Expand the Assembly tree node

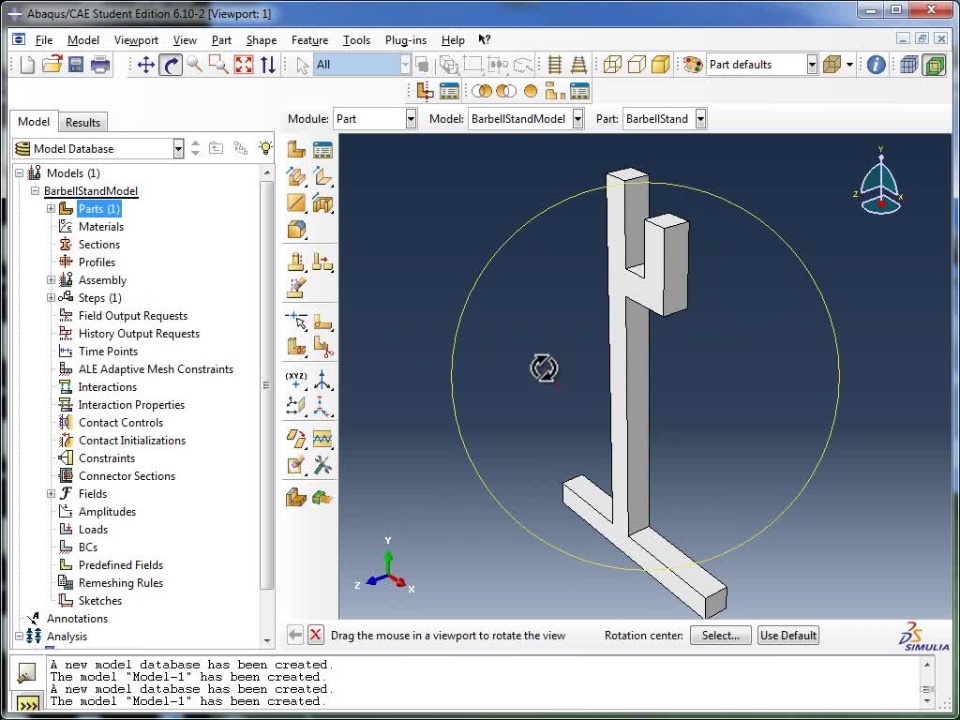(x=51, y=280)
